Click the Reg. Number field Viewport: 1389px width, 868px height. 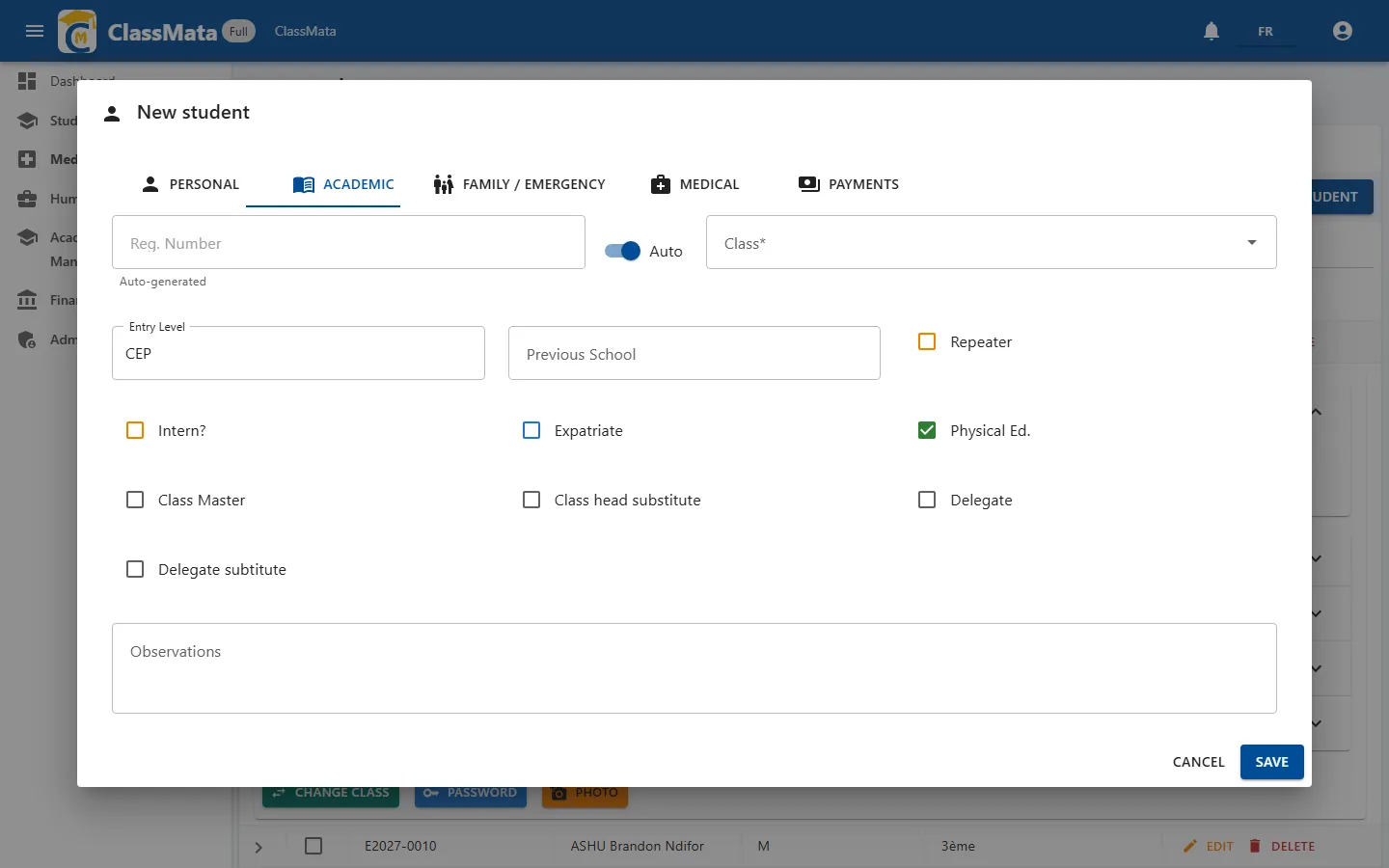pos(348,242)
